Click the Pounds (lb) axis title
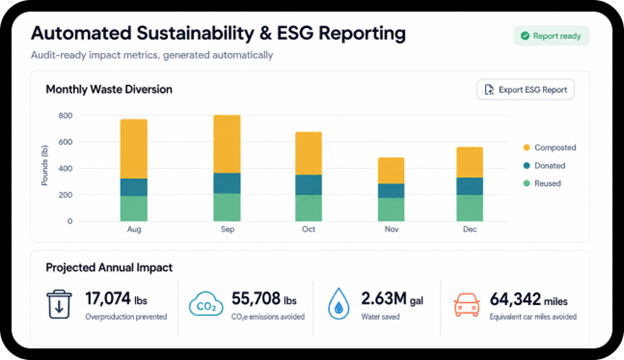Viewport: 624px width, 360px height. click(x=44, y=165)
